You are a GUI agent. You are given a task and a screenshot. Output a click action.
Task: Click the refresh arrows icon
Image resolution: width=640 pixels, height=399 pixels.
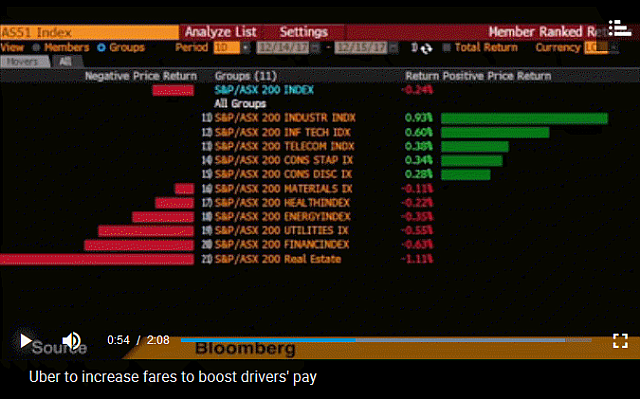click(427, 49)
